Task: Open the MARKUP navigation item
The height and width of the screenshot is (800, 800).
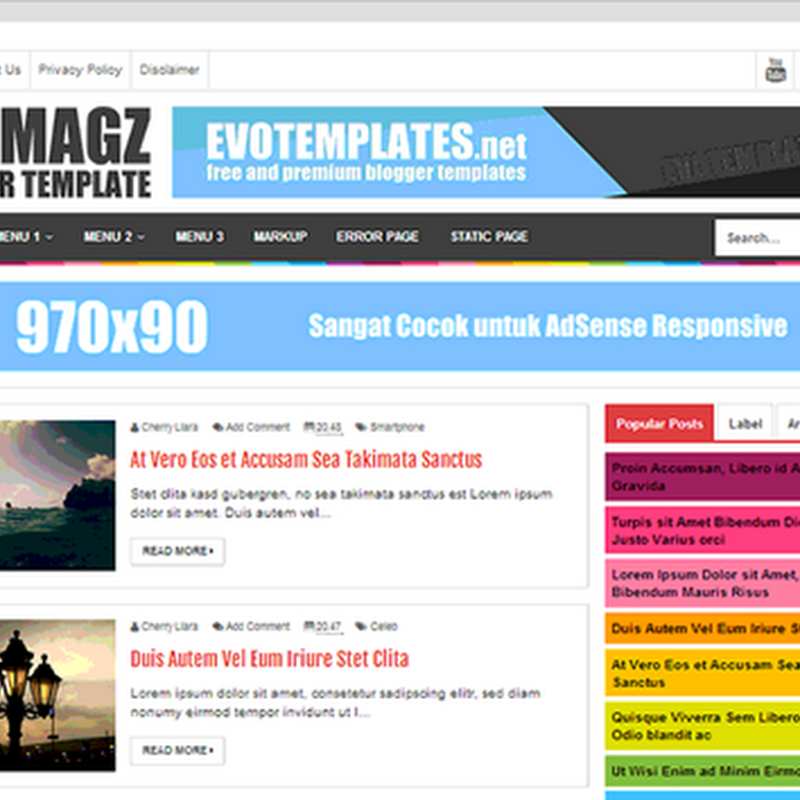Action: (x=281, y=237)
